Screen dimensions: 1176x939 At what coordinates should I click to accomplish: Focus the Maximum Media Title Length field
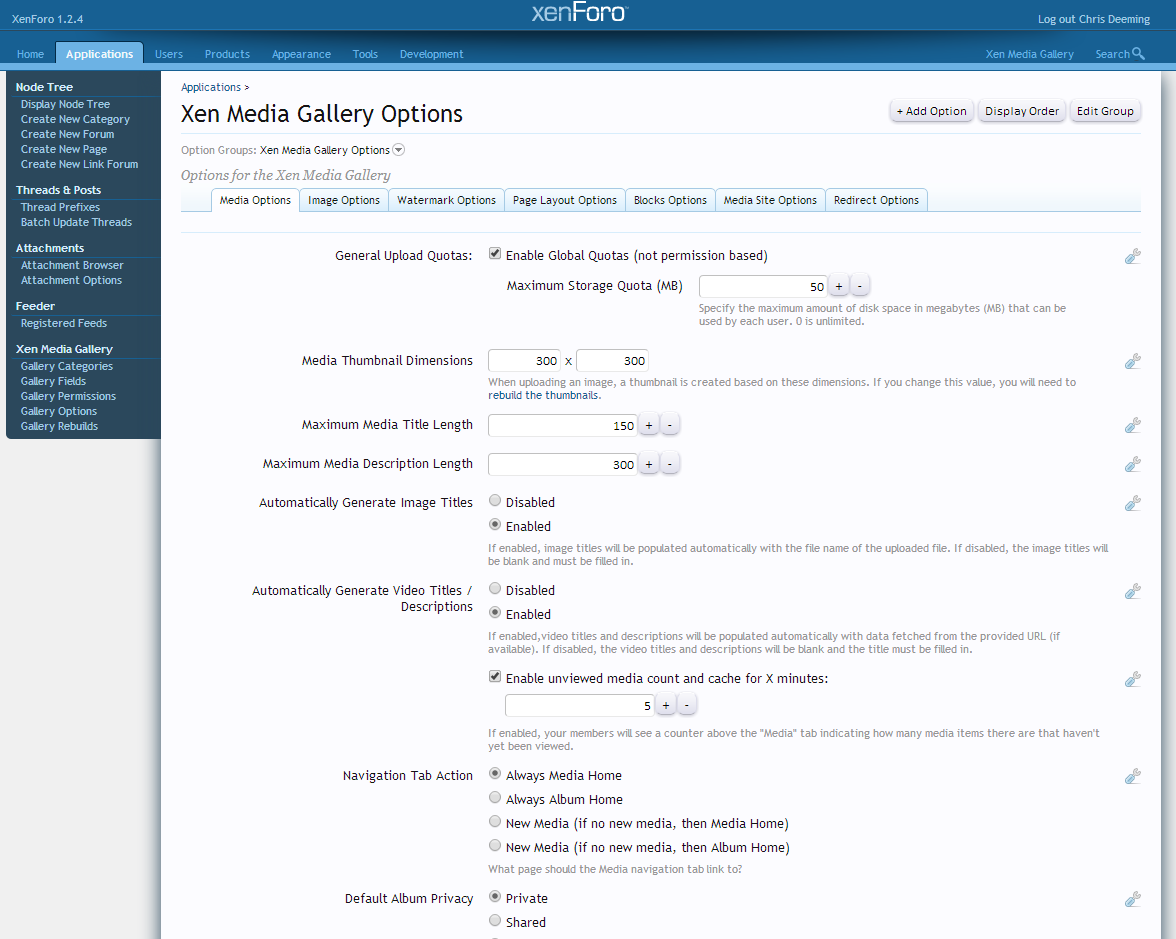tap(562, 425)
